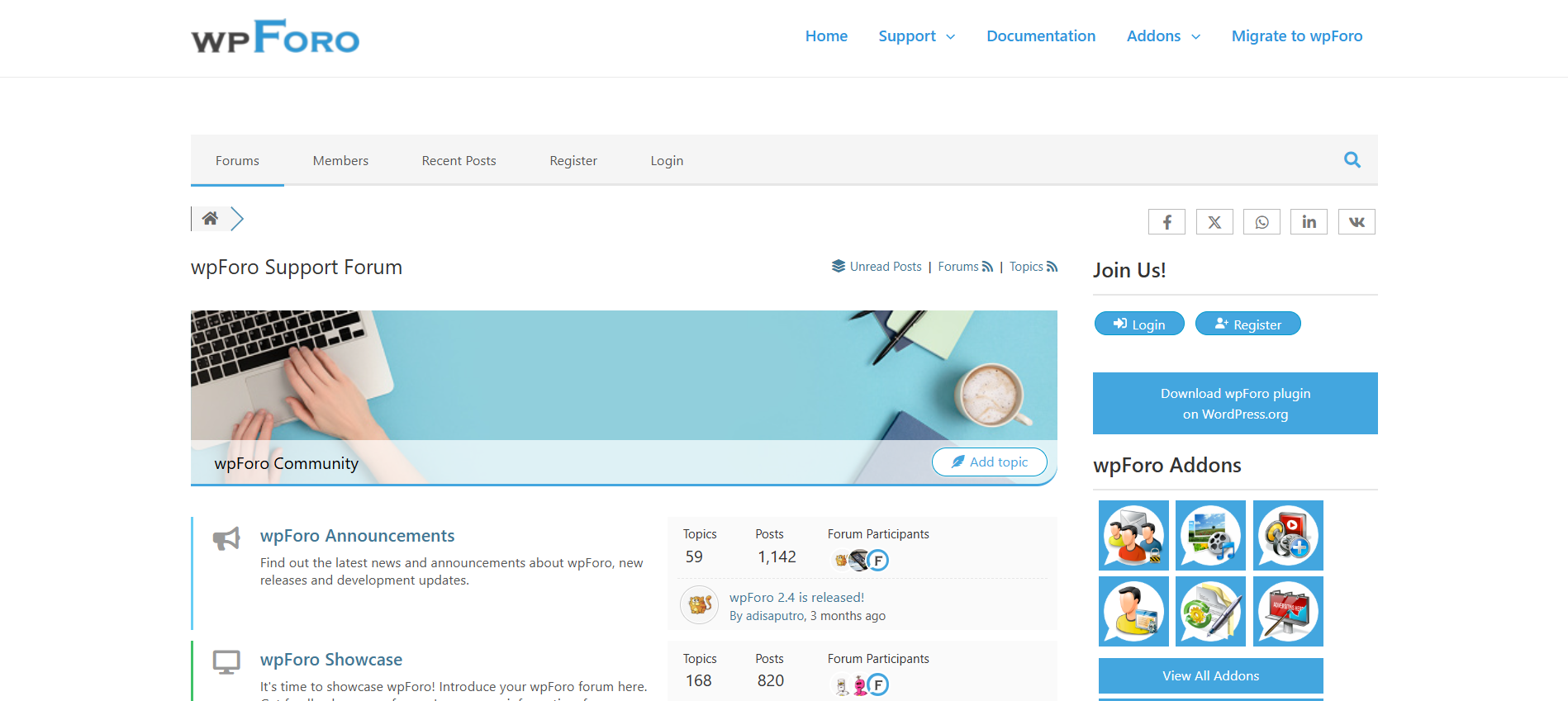Open Unread Posts link
Image resolution: width=1568 pixels, height=701 pixels.
[x=886, y=267]
